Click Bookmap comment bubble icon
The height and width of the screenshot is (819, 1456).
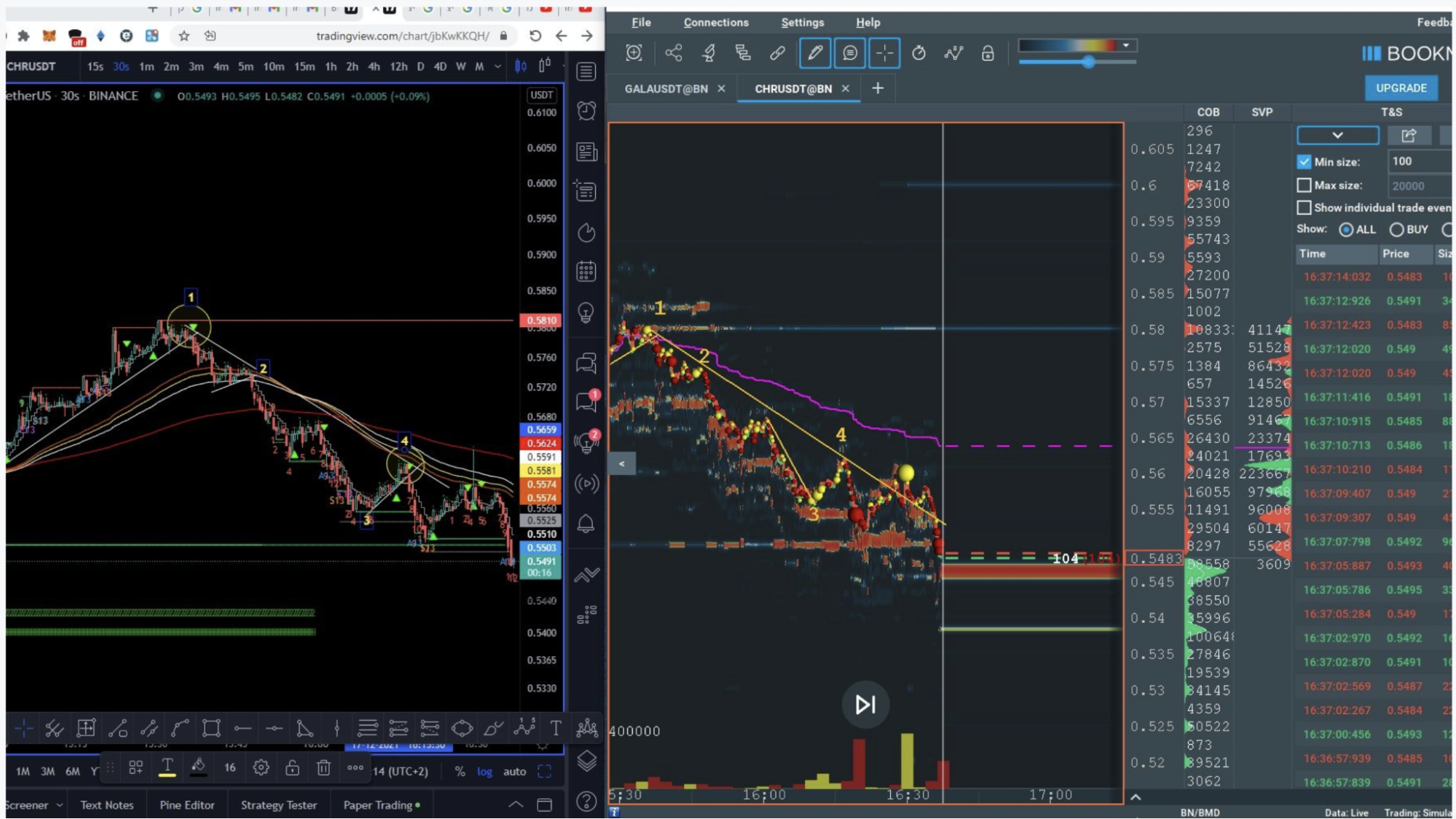(849, 53)
